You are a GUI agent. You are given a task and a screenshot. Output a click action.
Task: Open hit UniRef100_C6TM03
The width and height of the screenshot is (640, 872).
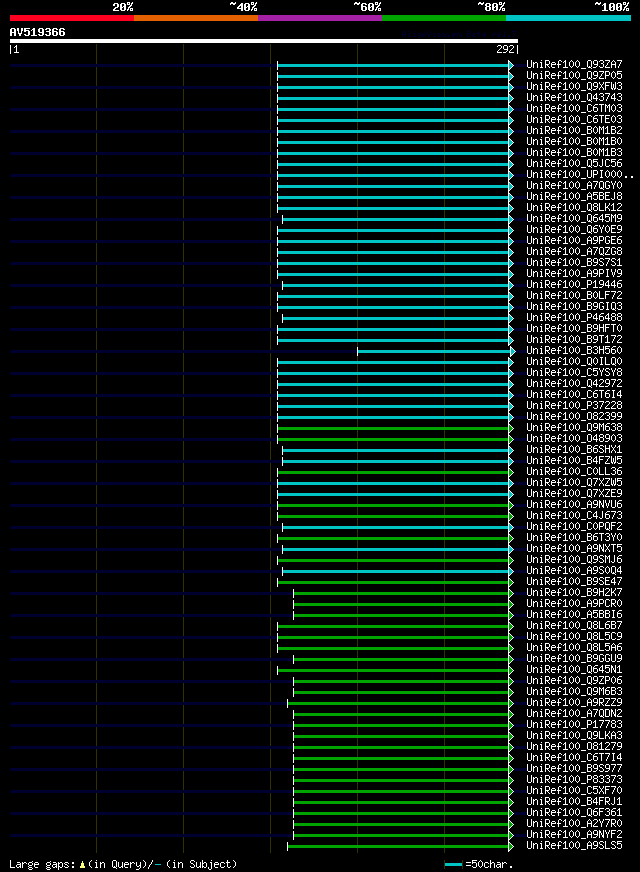[x=574, y=108]
